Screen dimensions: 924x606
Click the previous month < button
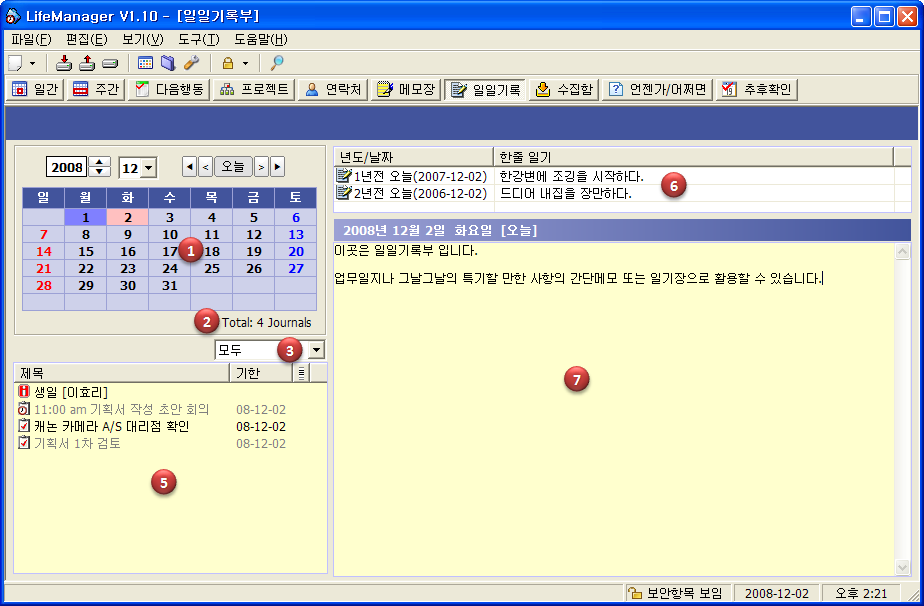(206, 167)
